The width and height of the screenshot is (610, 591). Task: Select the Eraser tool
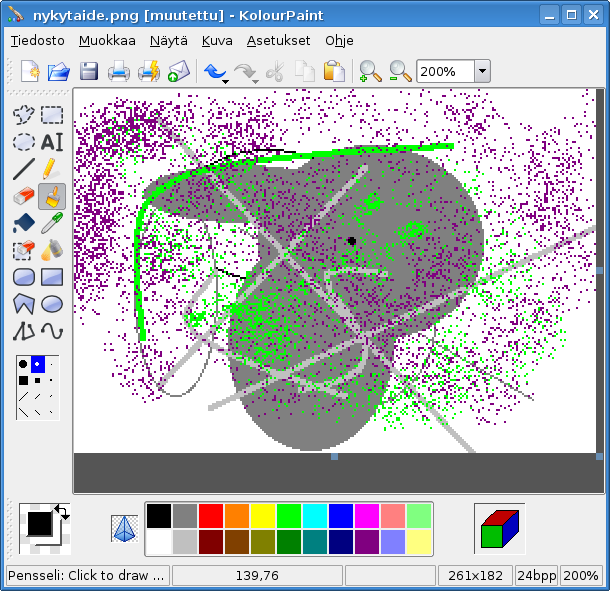pyautogui.click(x=25, y=196)
